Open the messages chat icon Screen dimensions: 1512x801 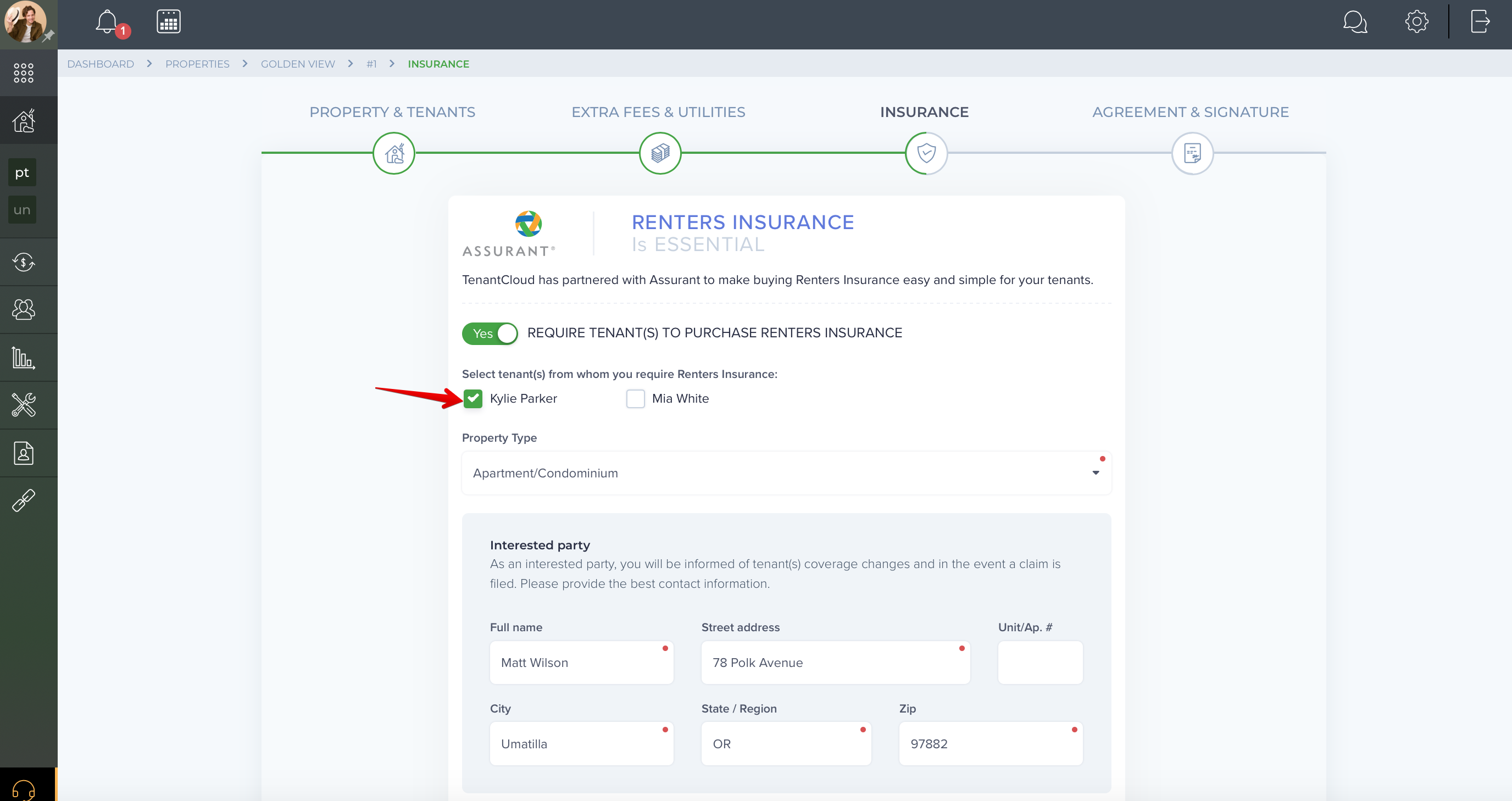coord(1355,23)
